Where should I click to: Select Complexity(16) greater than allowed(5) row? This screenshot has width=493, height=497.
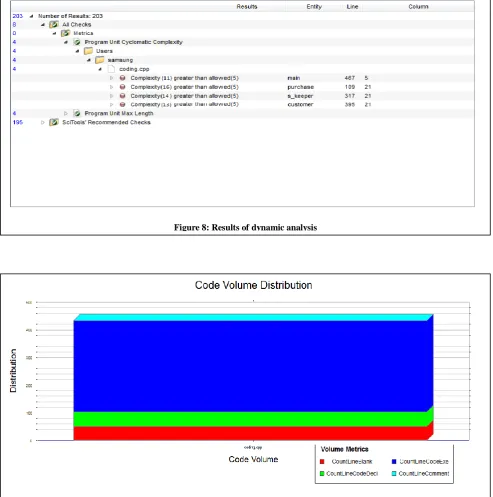click(x=185, y=87)
